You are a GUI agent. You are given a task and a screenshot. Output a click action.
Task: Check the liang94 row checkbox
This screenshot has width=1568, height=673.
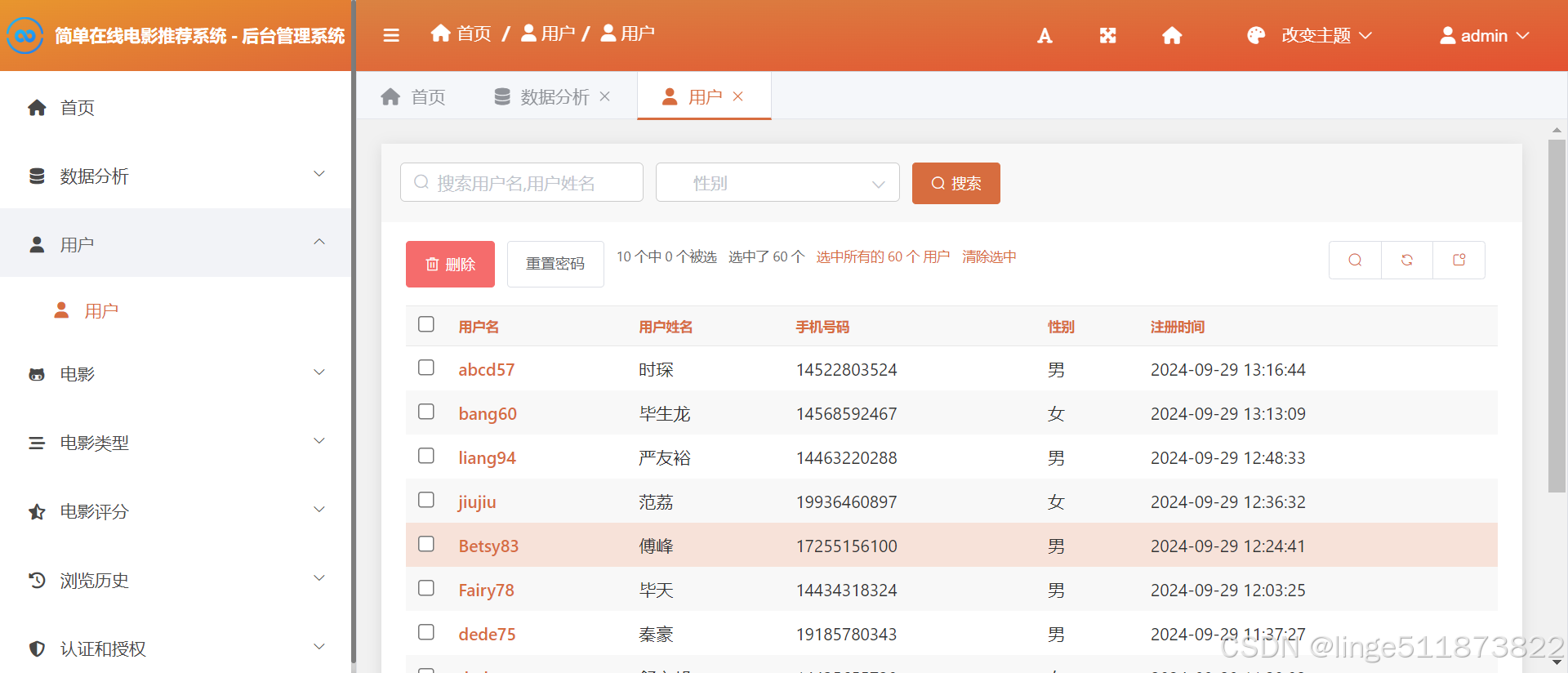coord(426,456)
